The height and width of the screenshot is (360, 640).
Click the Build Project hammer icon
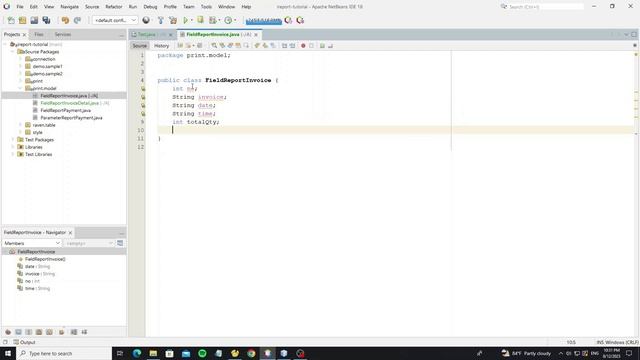coord(161,20)
